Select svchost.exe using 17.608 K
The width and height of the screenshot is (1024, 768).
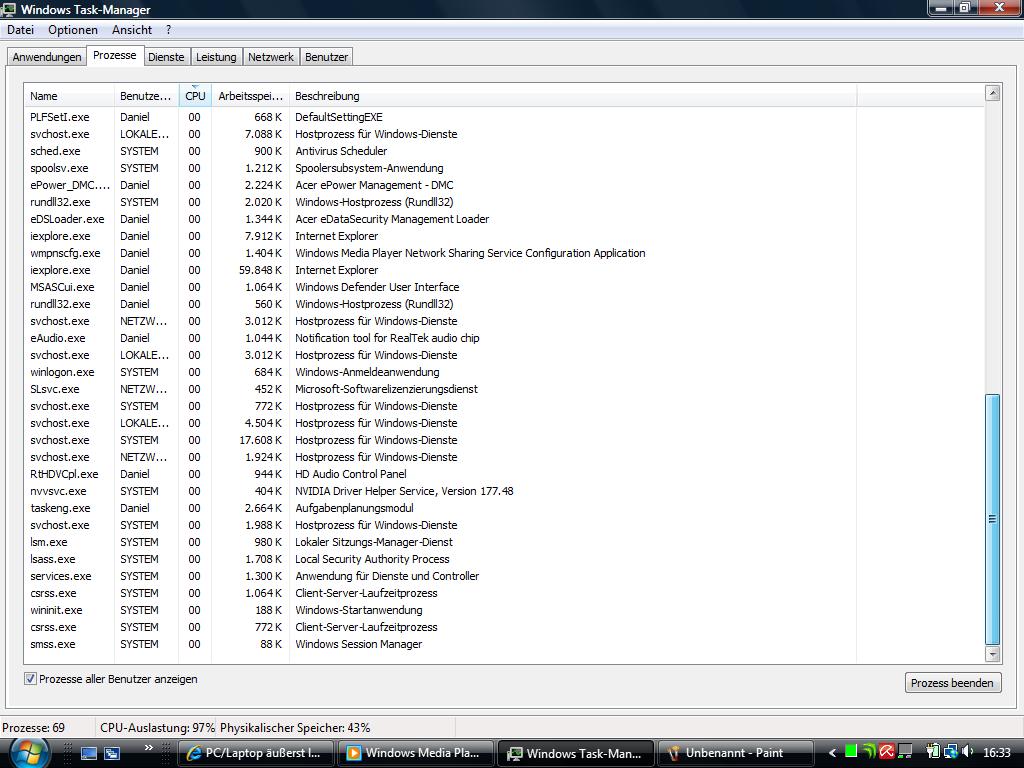pos(440,440)
